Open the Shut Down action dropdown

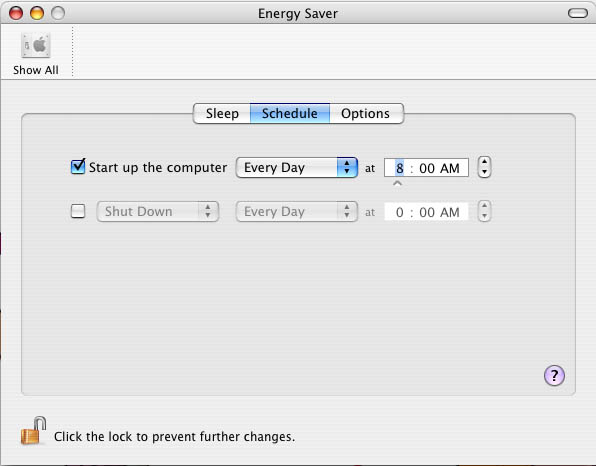[158, 211]
